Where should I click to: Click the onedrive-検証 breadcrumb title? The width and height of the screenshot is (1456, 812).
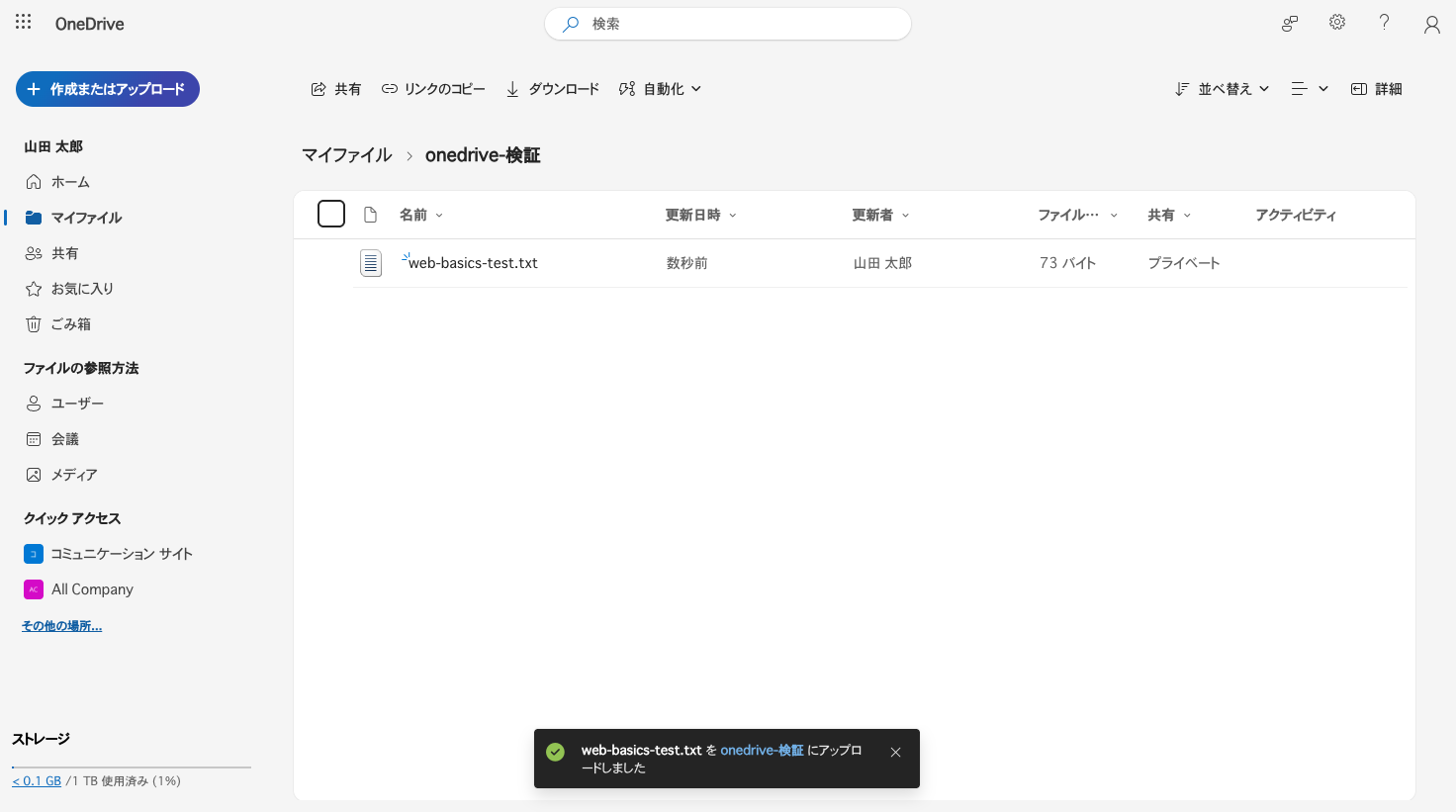point(483,155)
